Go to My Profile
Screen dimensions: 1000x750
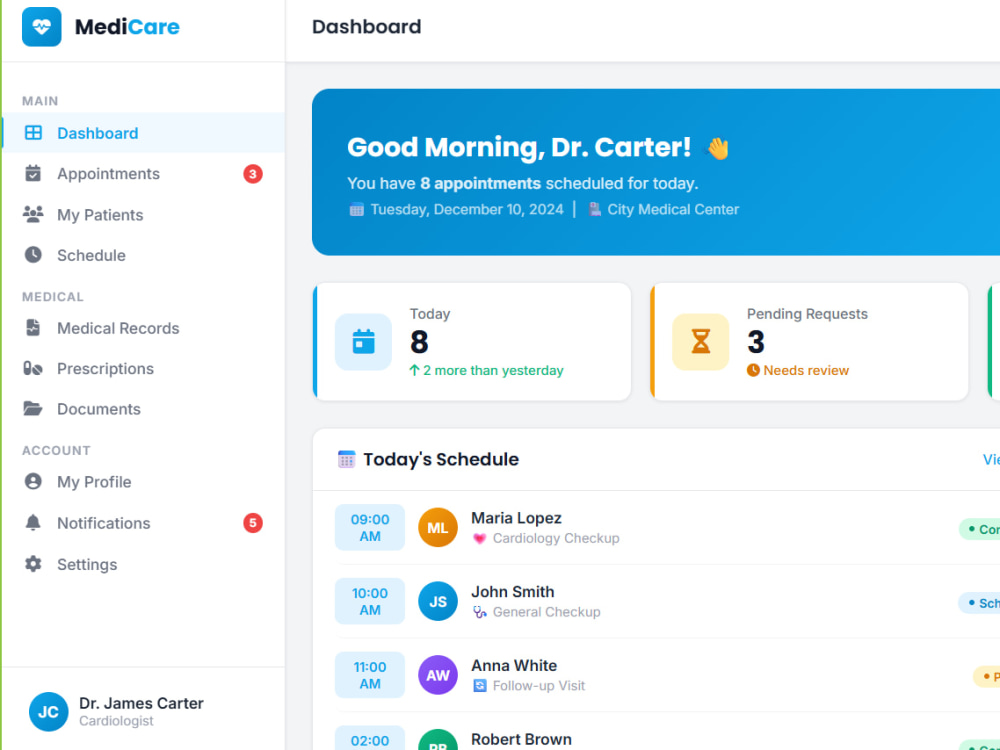pos(143,482)
